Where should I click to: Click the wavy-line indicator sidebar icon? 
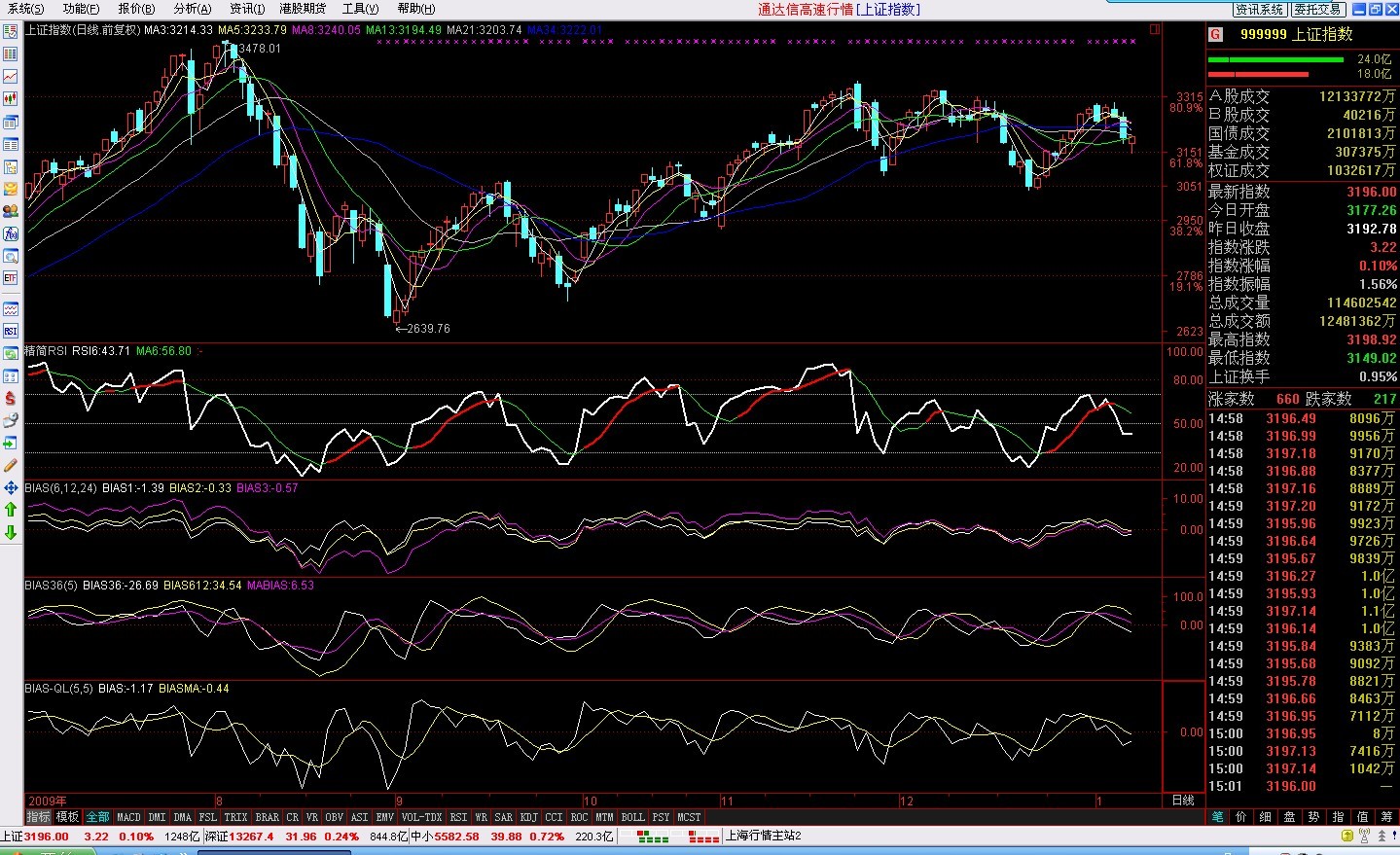coord(11,309)
